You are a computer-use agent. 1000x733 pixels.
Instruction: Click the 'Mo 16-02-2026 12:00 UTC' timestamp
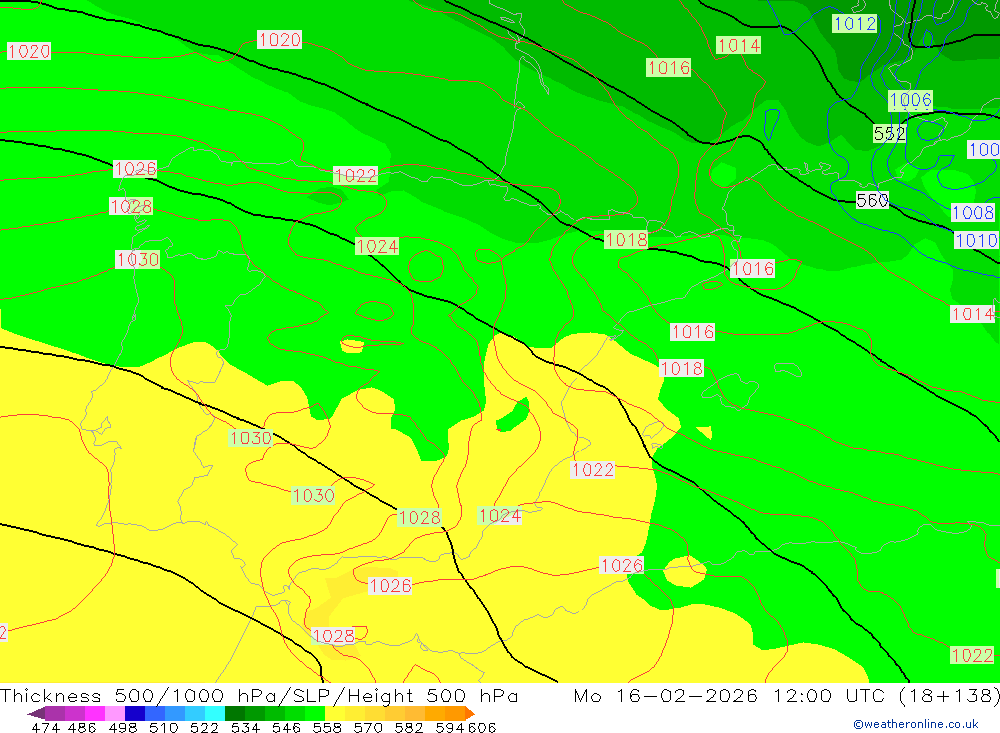coord(732,695)
